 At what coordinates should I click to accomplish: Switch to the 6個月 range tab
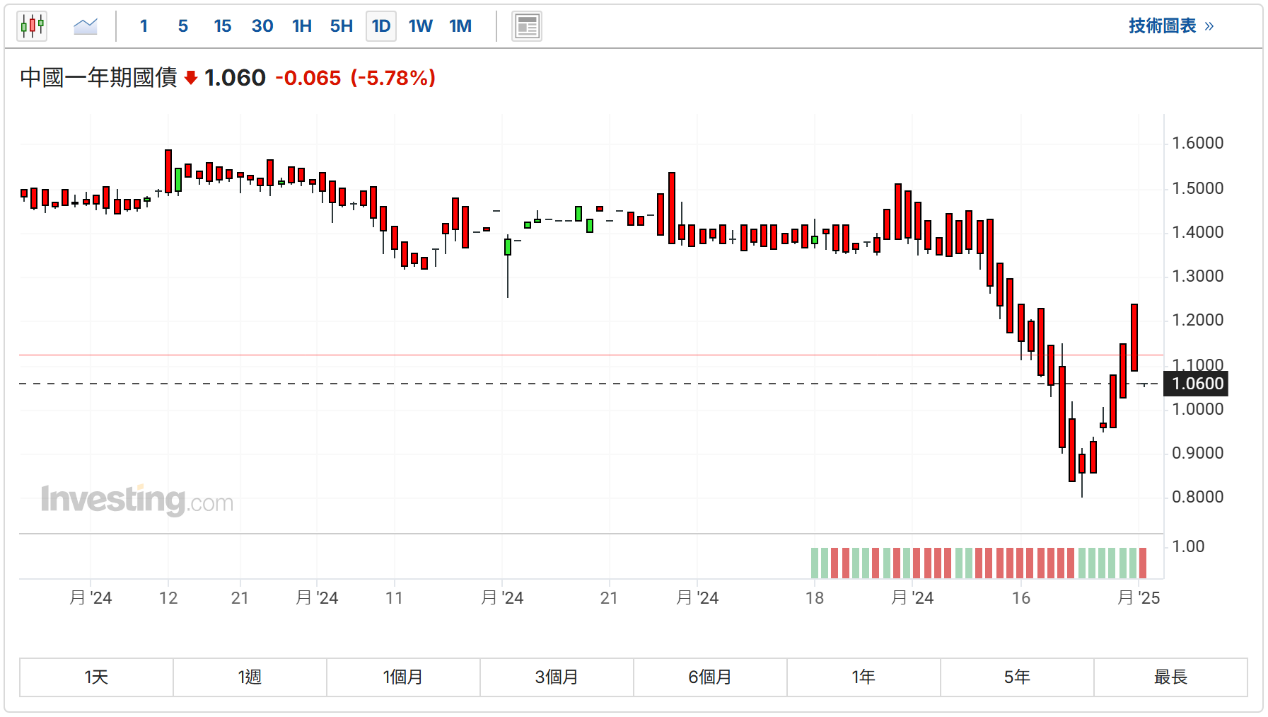pos(710,677)
